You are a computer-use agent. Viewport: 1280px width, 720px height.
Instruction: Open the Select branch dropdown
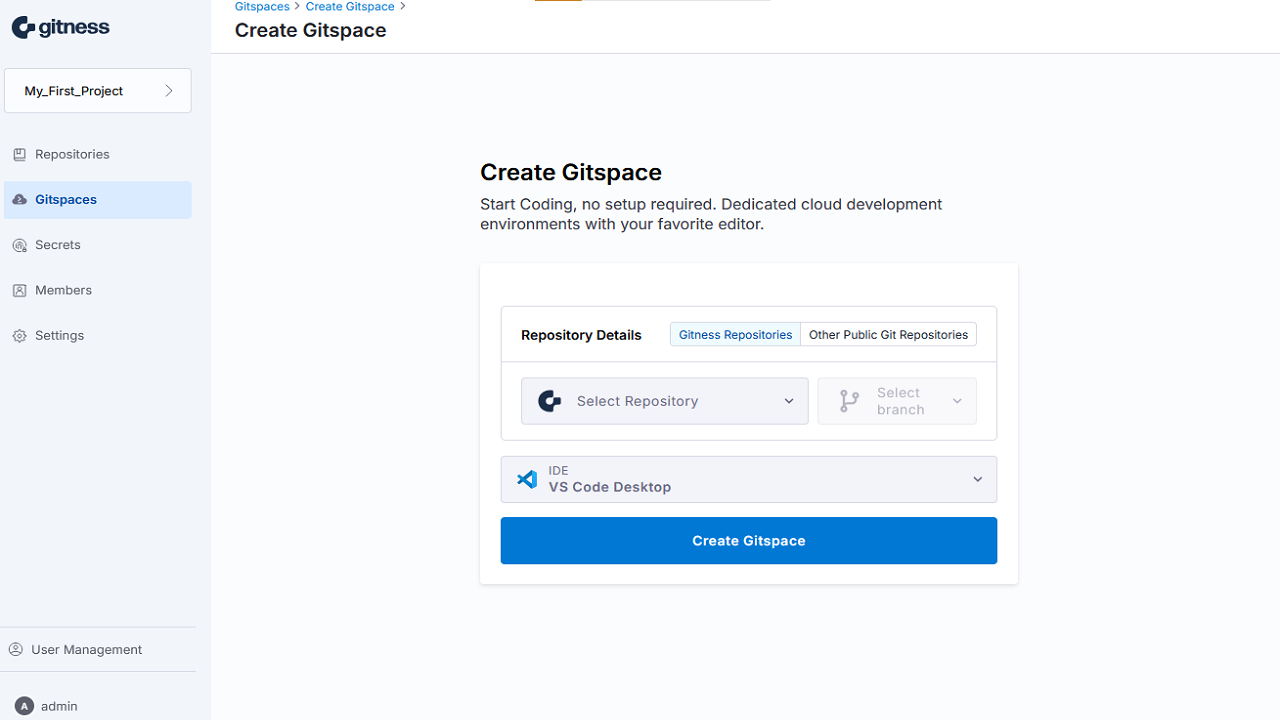[897, 401]
